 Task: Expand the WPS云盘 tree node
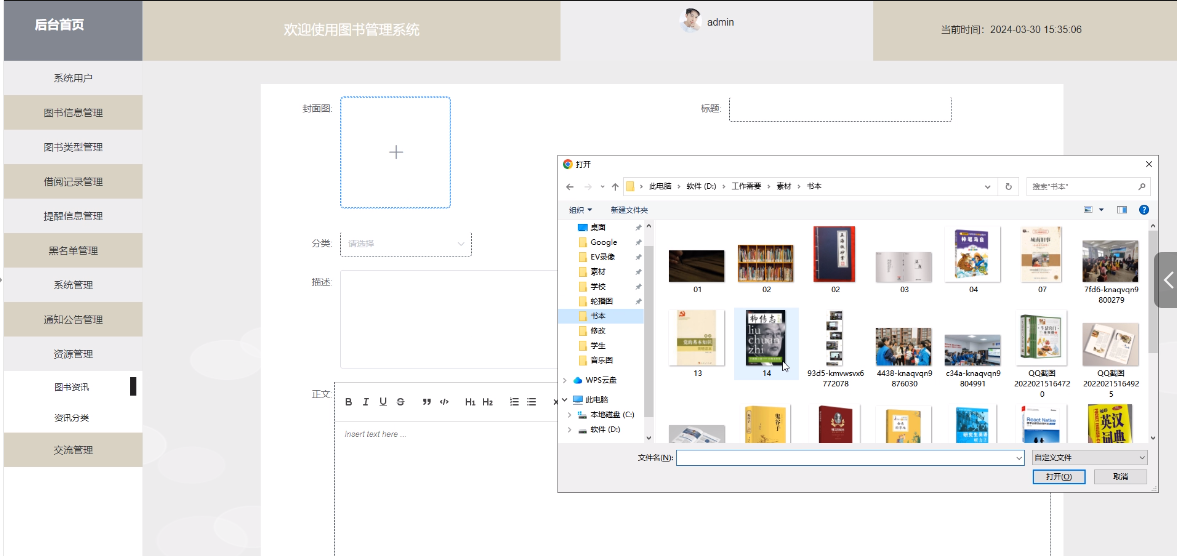pos(565,380)
